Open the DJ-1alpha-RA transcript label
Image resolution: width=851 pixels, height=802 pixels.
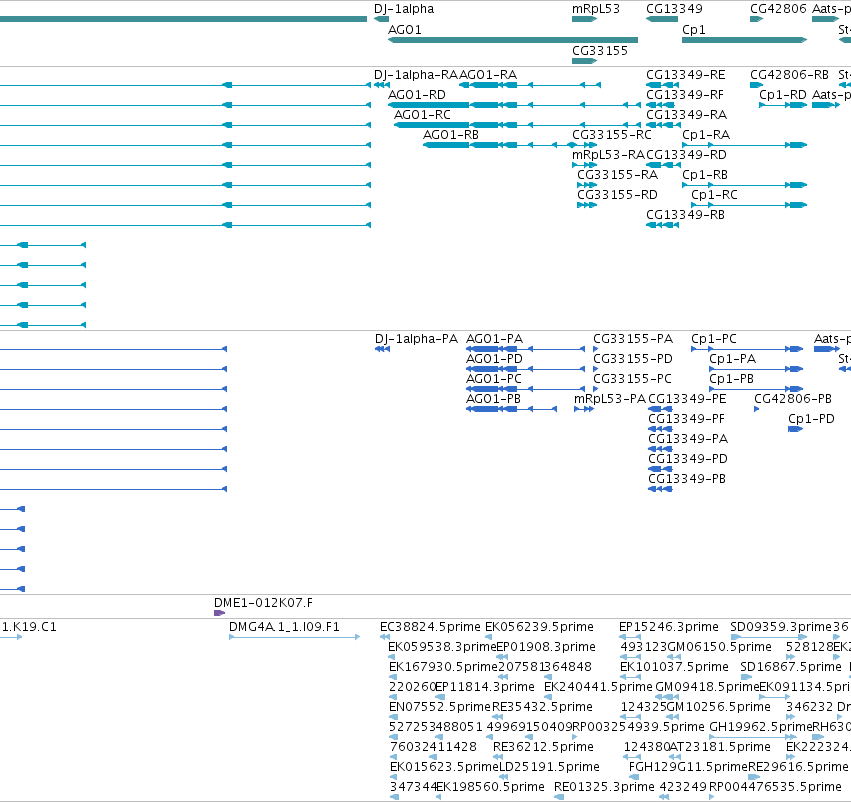click(x=416, y=75)
